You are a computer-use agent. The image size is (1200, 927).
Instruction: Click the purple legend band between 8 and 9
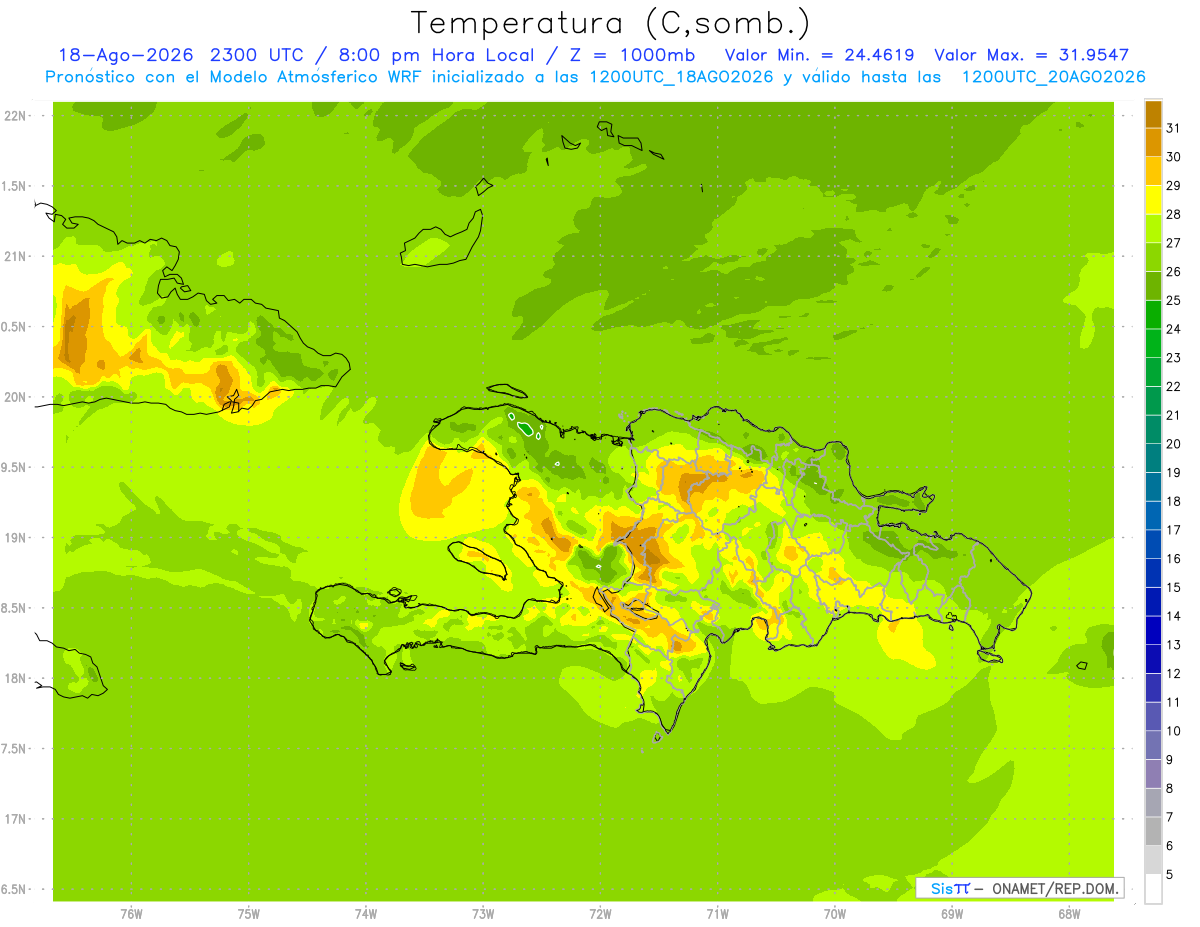tap(1153, 773)
